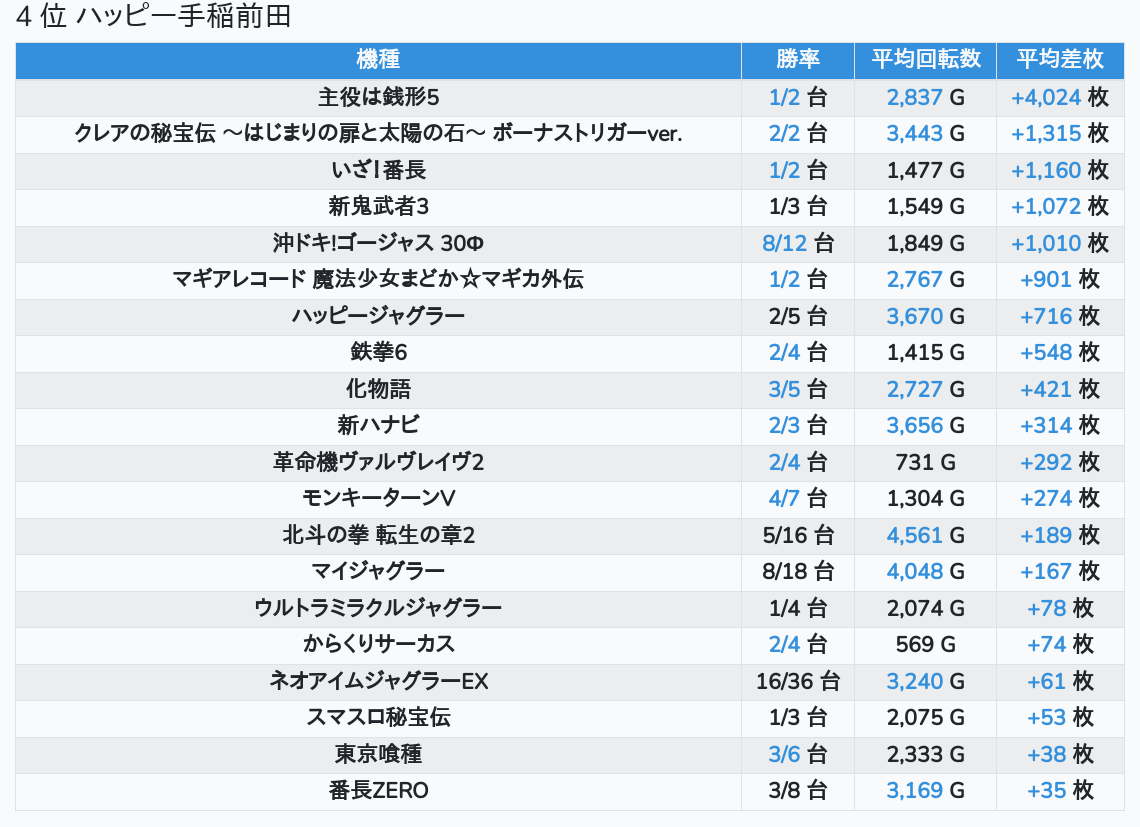This screenshot has height=827, width=1140.
Task: Open the 主役は銭形5 machine row
Action: (x=378, y=97)
